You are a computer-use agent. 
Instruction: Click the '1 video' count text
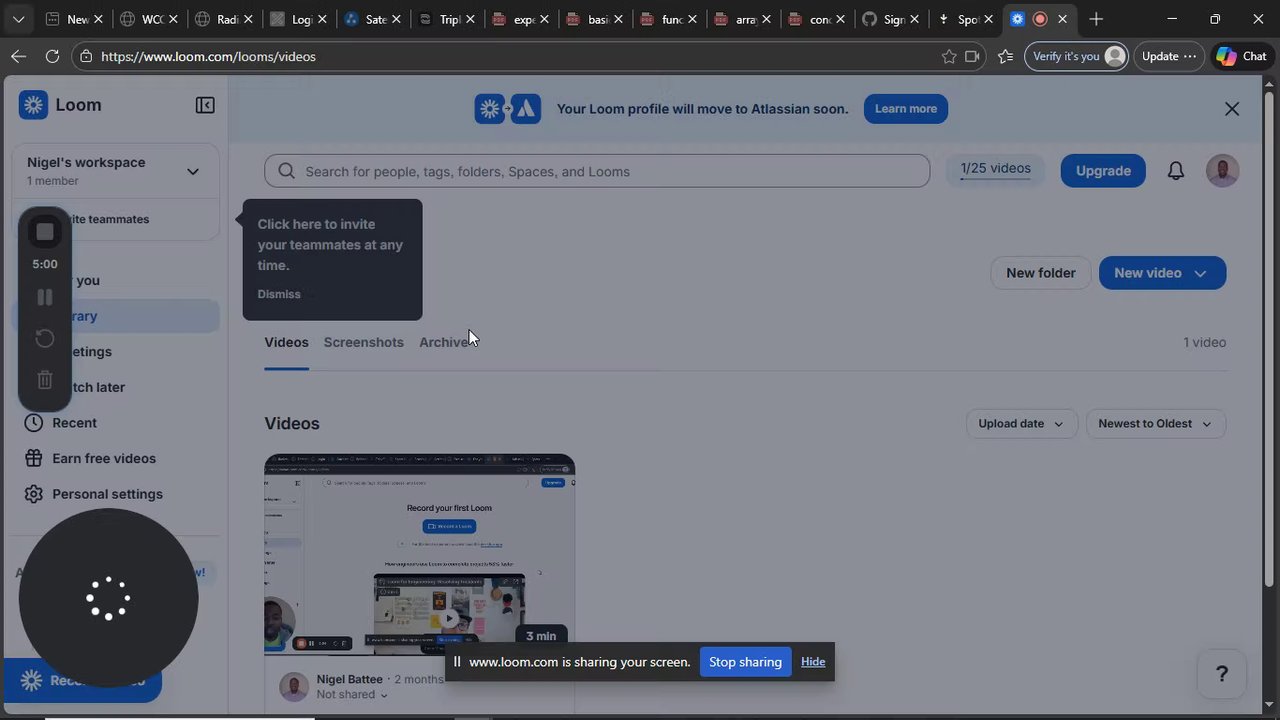point(1204,342)
